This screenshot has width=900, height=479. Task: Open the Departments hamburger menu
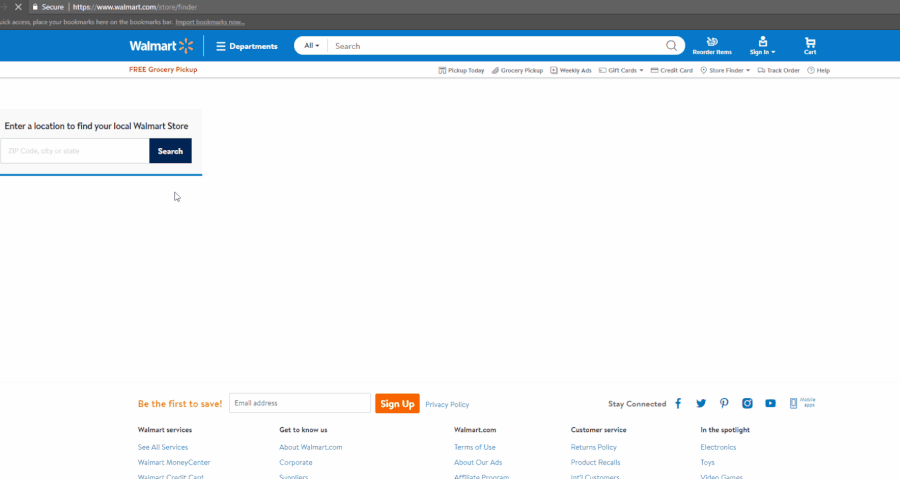click(247, 46)
